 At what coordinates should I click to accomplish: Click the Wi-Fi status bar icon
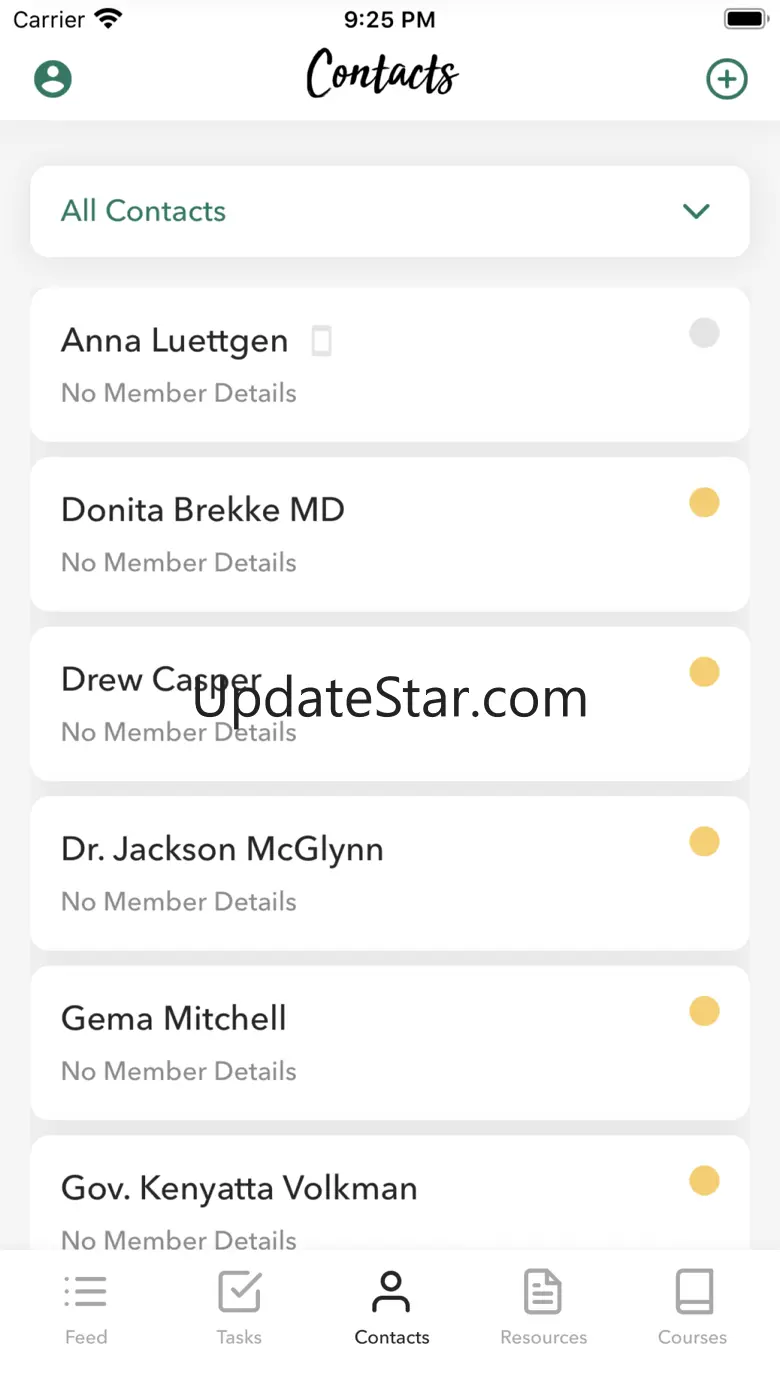click(x=107, y=19)
